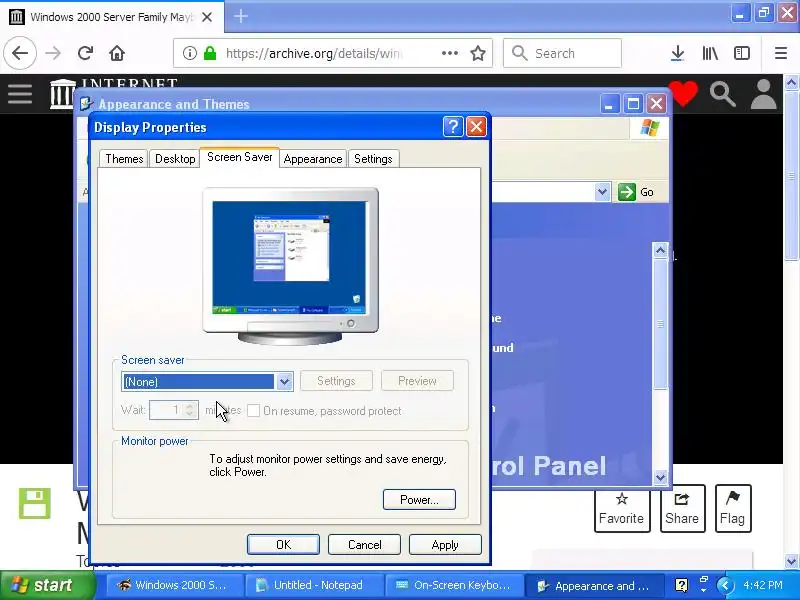Click Display Properties help question button
The height and width of the screenshot is (600, 800).
[453, 127]
